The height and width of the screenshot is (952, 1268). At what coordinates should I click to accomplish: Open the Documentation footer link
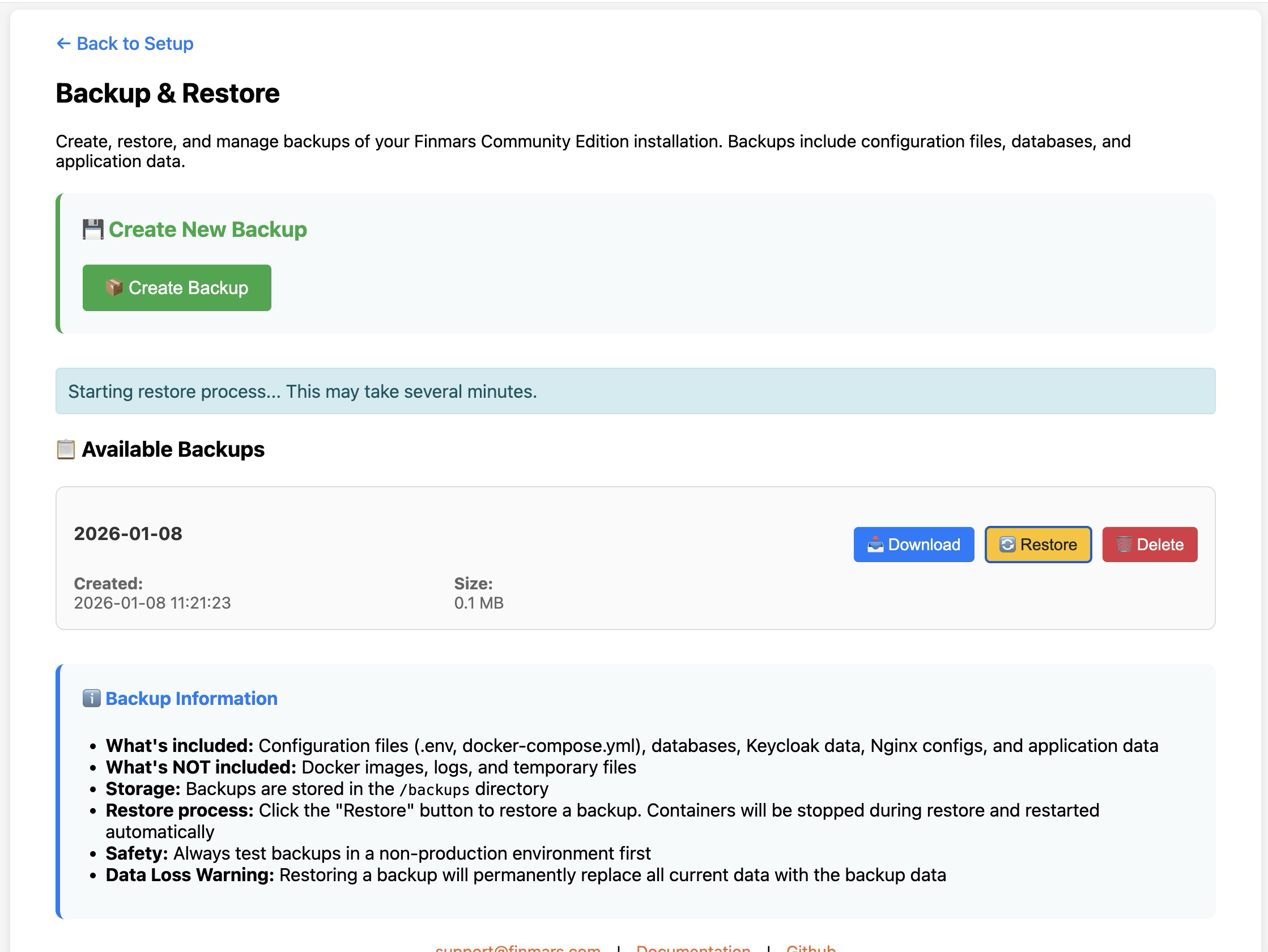(693, 947)
